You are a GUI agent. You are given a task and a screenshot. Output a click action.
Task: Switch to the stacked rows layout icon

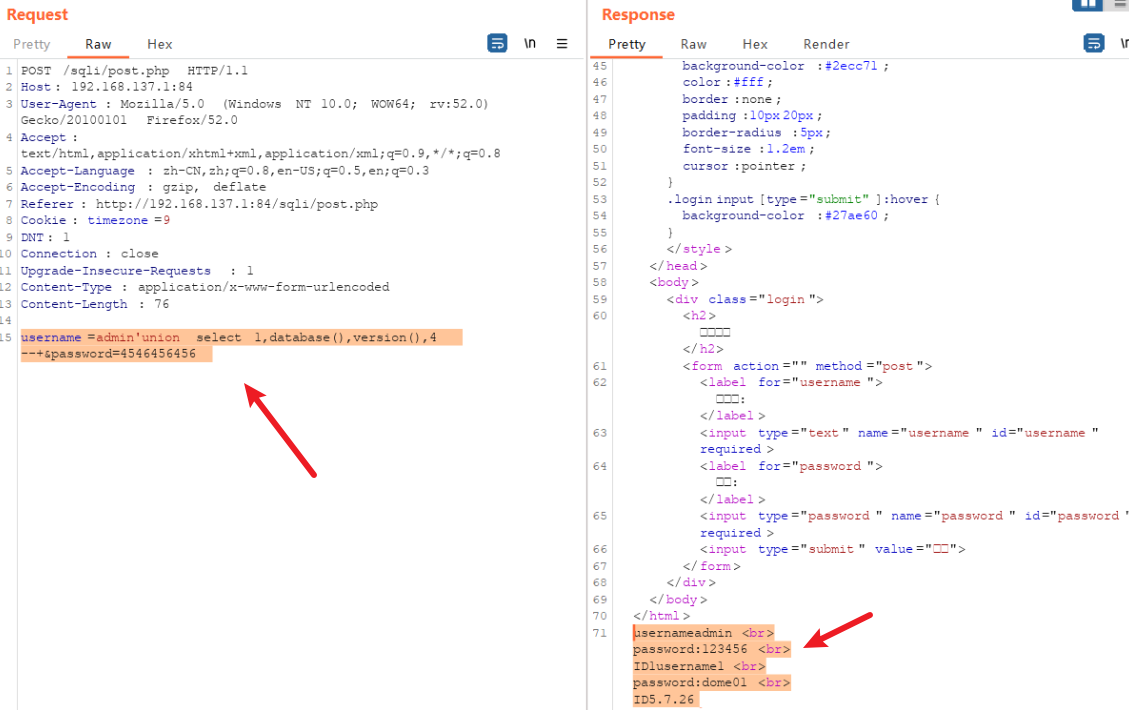pyautogui.click(x=1118, y=4)
